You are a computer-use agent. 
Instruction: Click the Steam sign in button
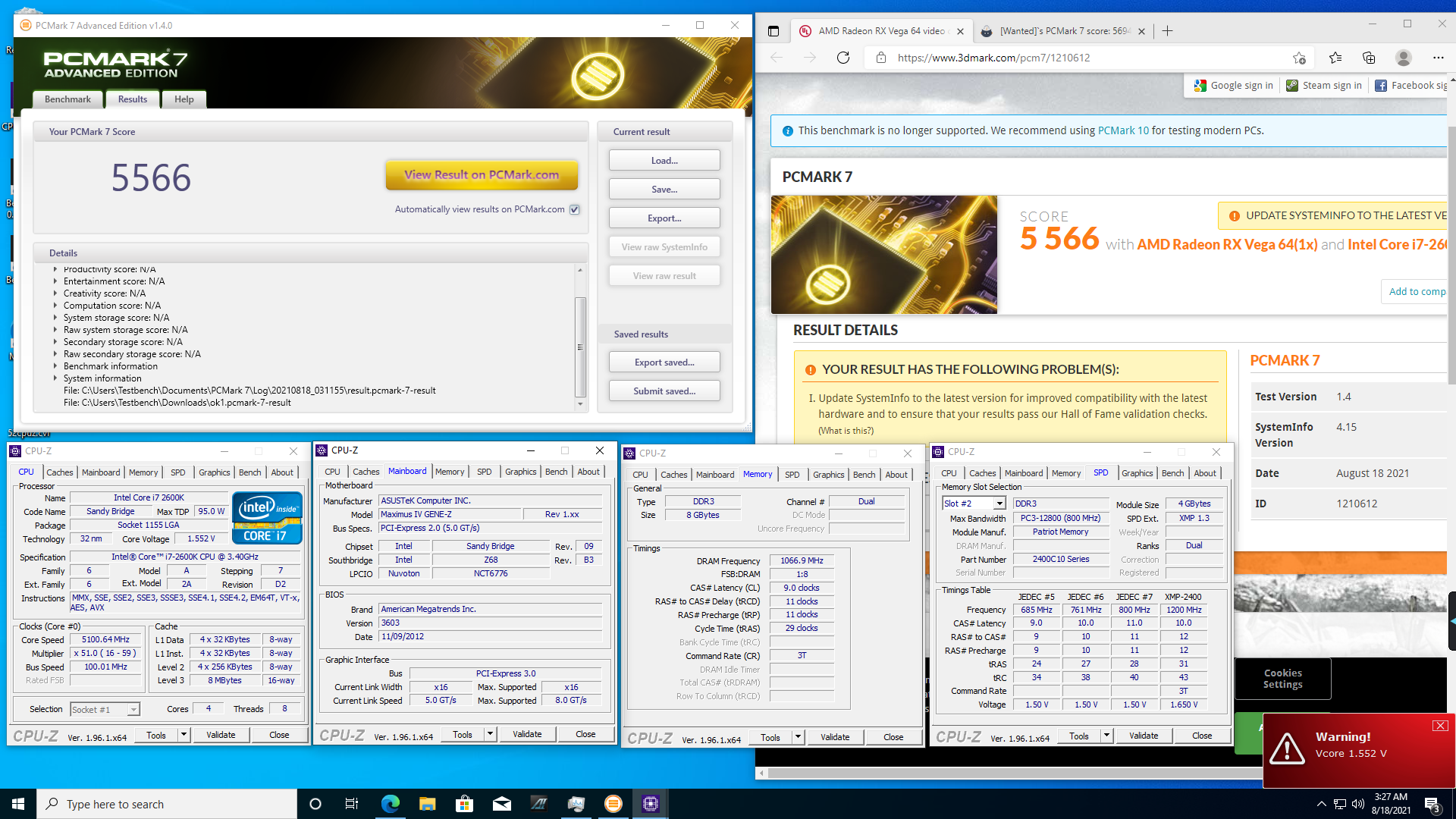[1324, 86]
